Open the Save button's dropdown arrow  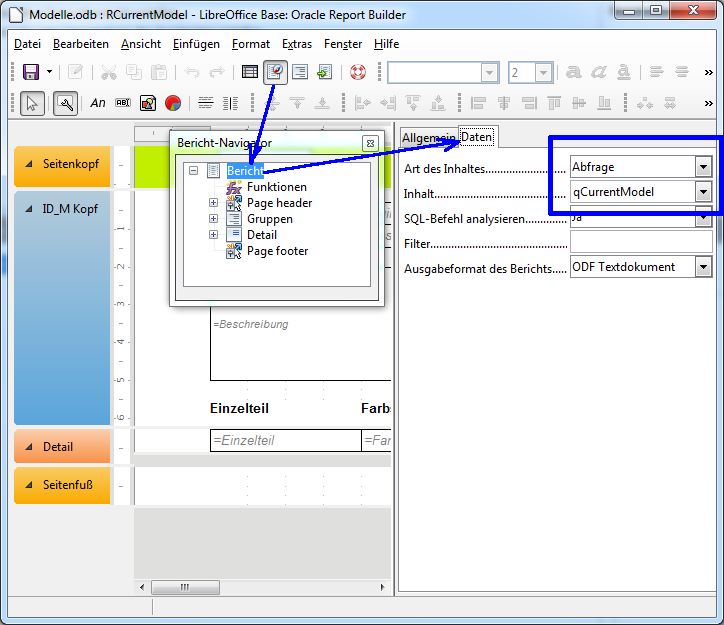click(49, 72)
